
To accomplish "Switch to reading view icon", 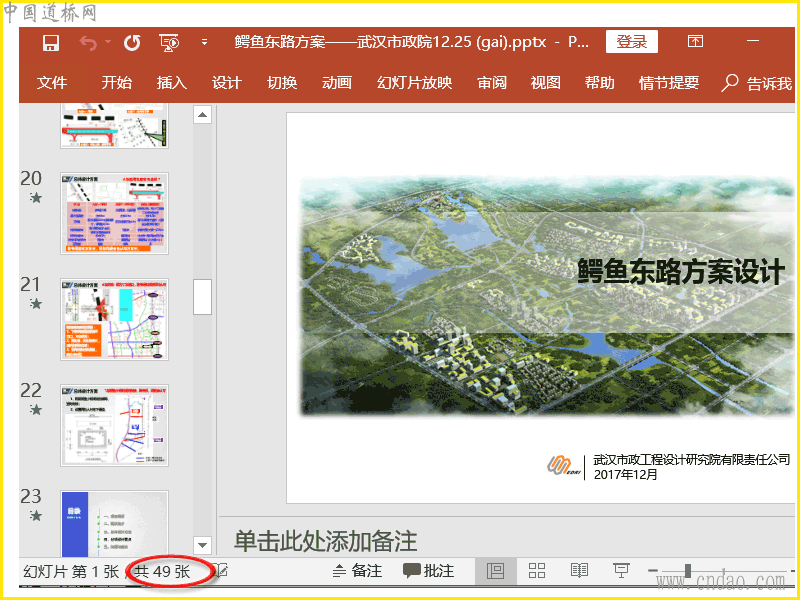I will coord(579,571).
